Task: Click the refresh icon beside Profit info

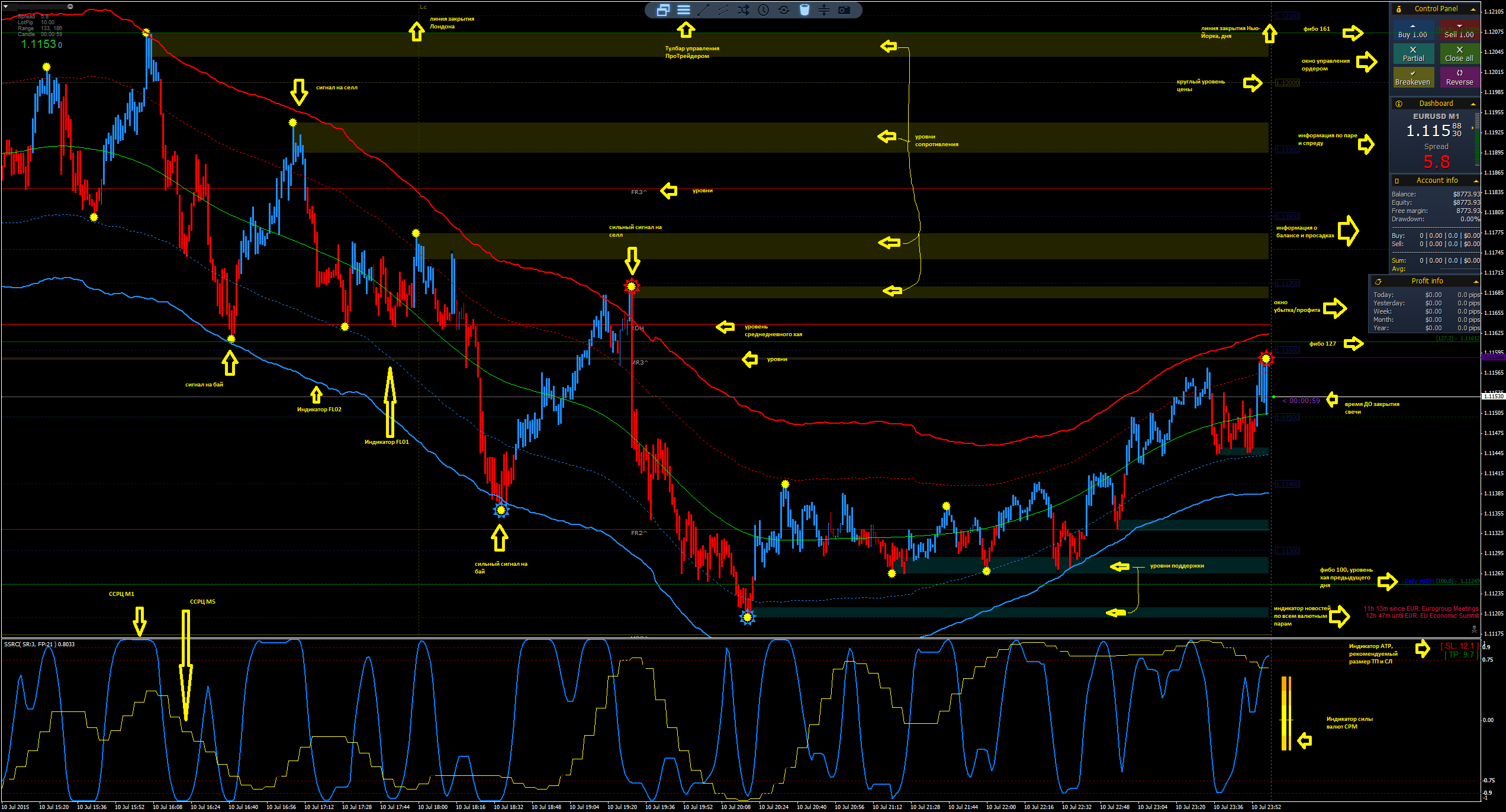Action: [1378, 282]
